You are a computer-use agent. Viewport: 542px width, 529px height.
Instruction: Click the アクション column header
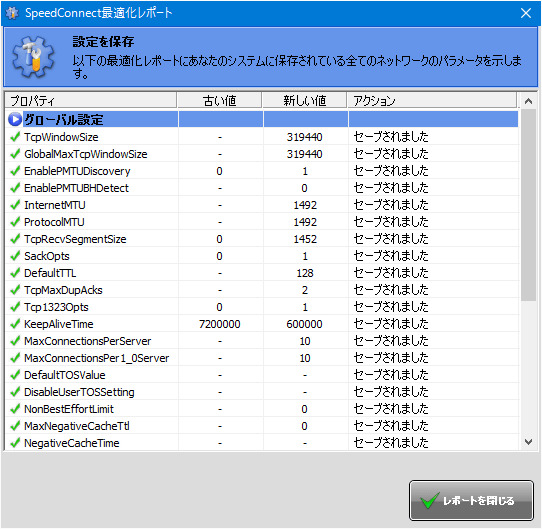pyautogui.click(x=432, y=101)
